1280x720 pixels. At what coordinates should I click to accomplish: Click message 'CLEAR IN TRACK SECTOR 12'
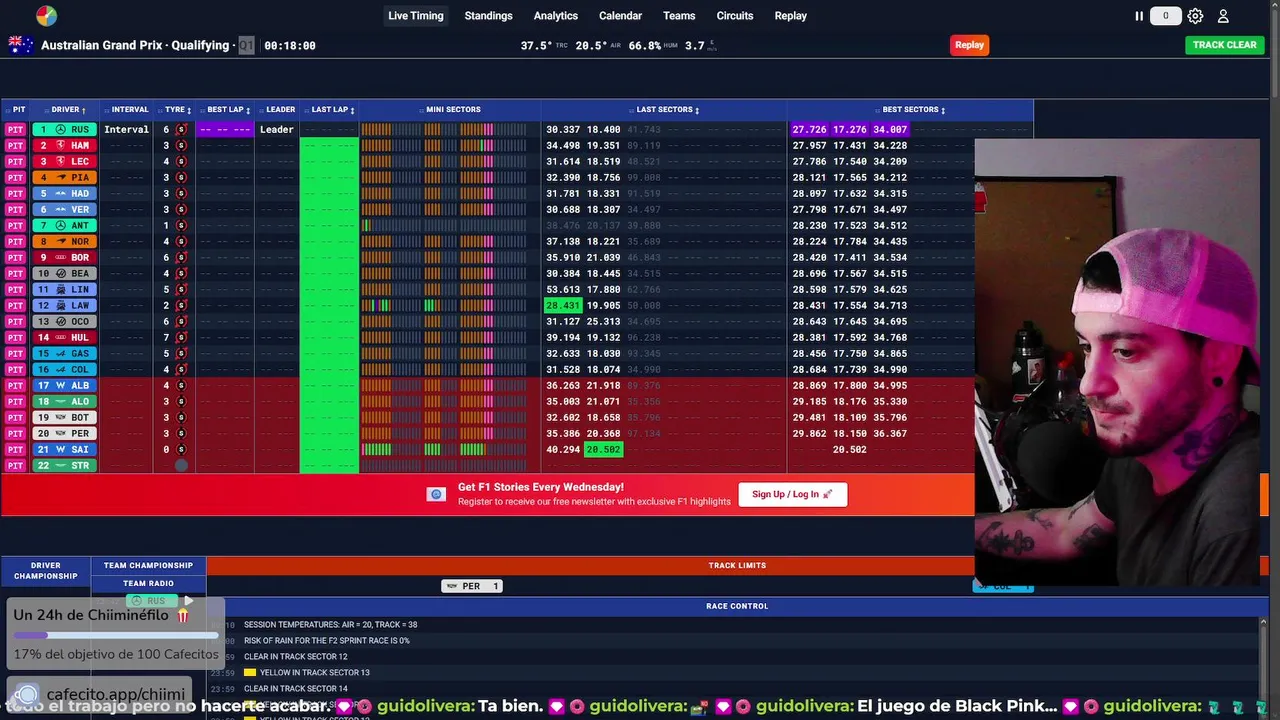tap(296, 657)
